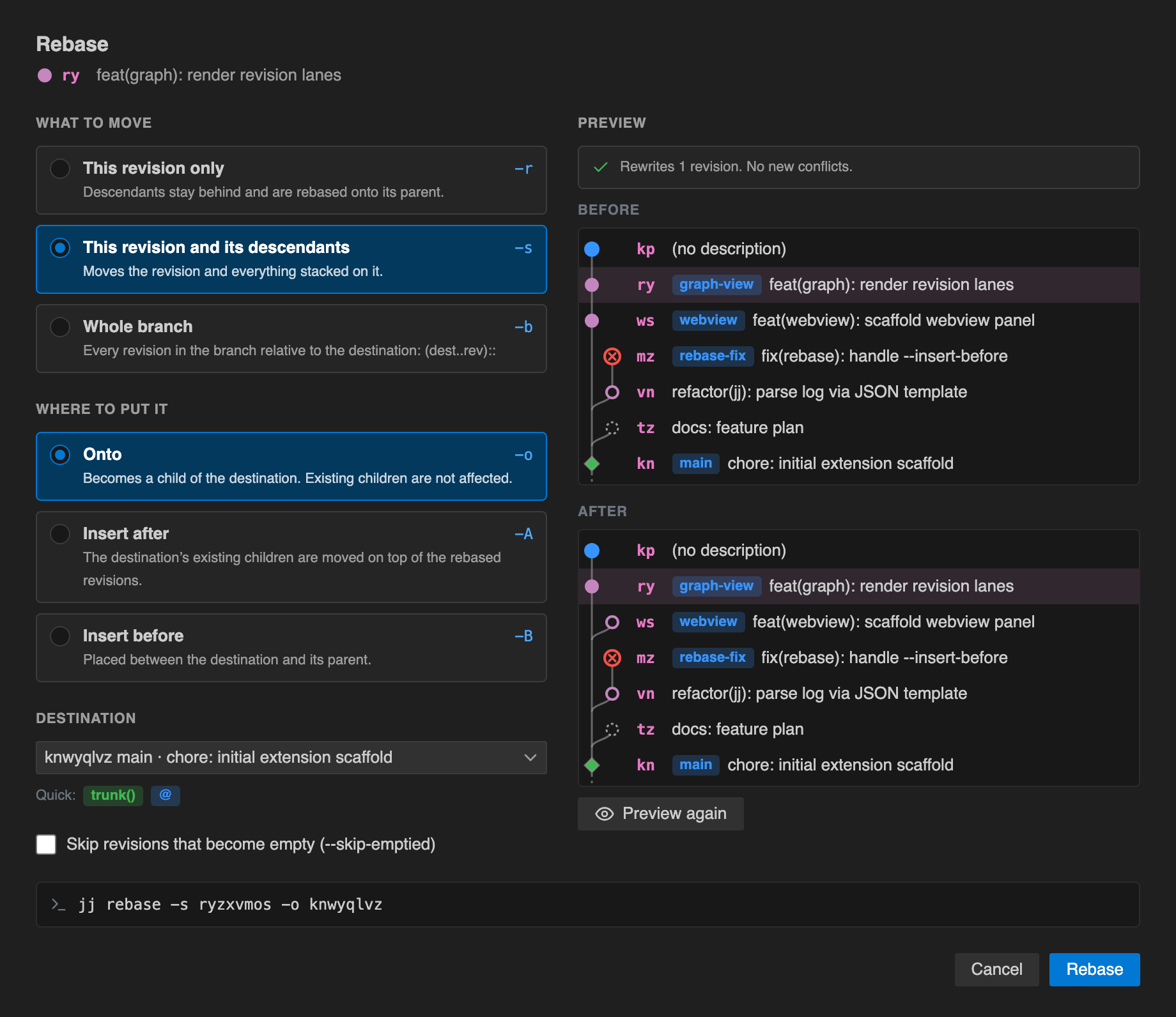Click the dotted tz node in After graph
This screenshot has height=1017, width=1176.
tap(612, 730)
